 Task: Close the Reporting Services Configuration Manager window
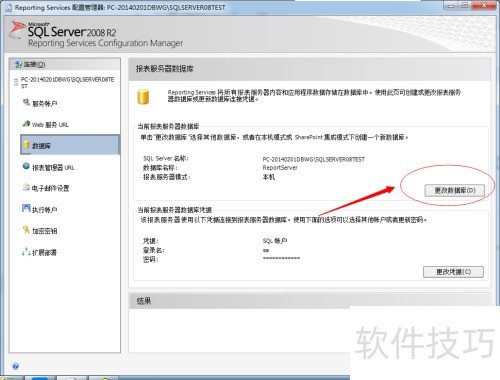click(484, 6)
